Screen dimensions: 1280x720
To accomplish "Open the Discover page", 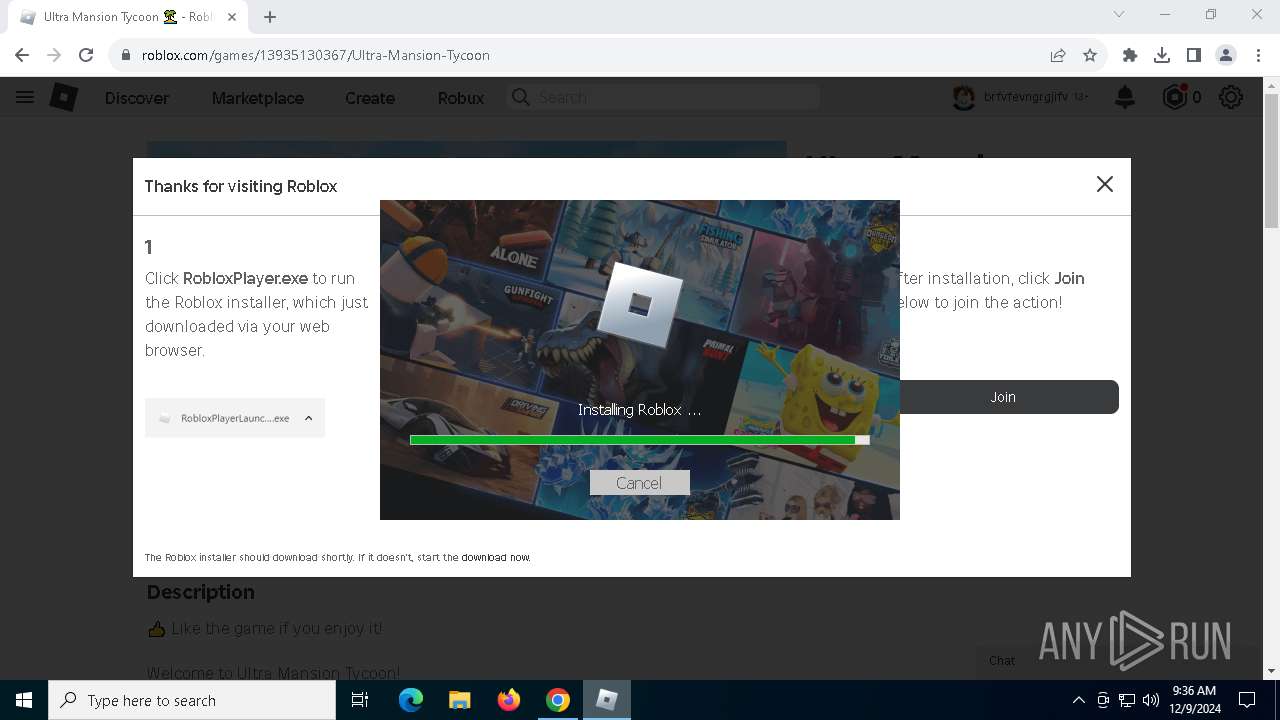I will 137,98.
